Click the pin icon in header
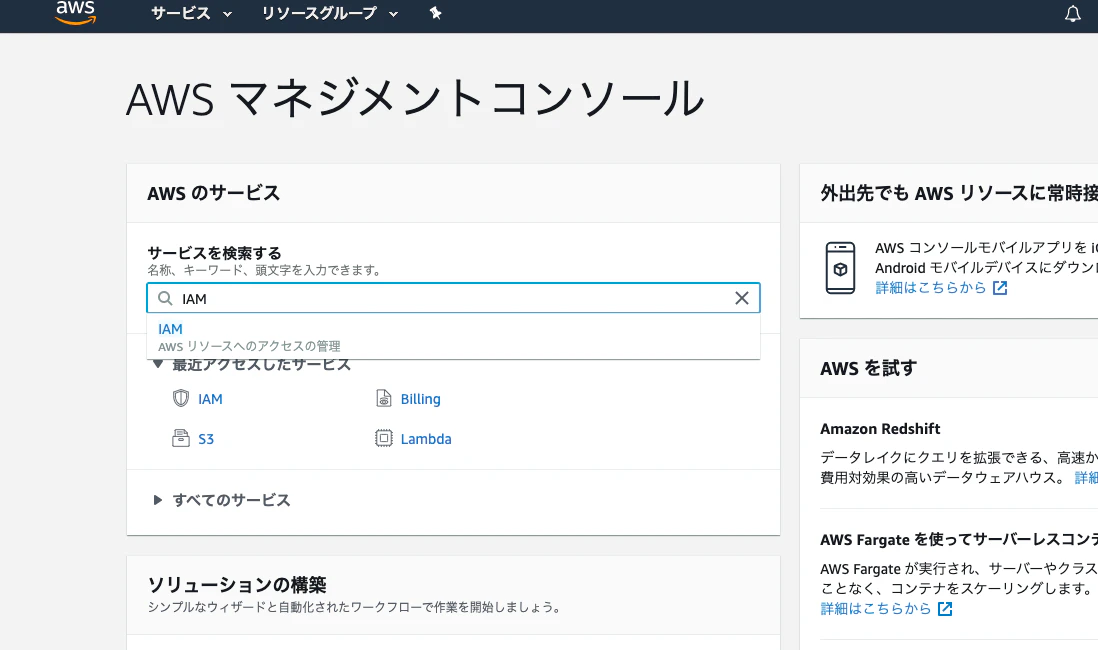This screenshot has width=1098, height=650. 436,13
